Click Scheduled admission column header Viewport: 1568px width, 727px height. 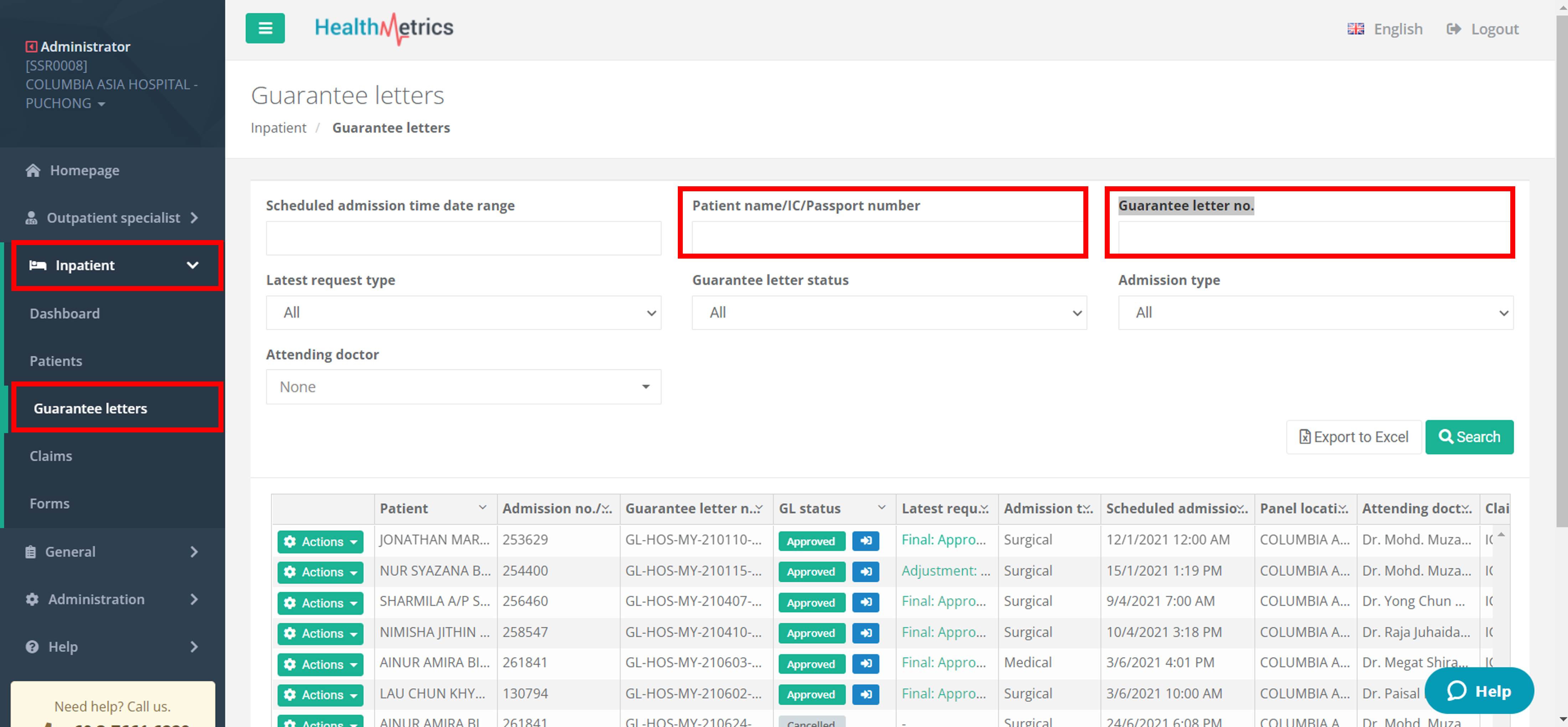pyautogui.click(x=1177, y=509)
